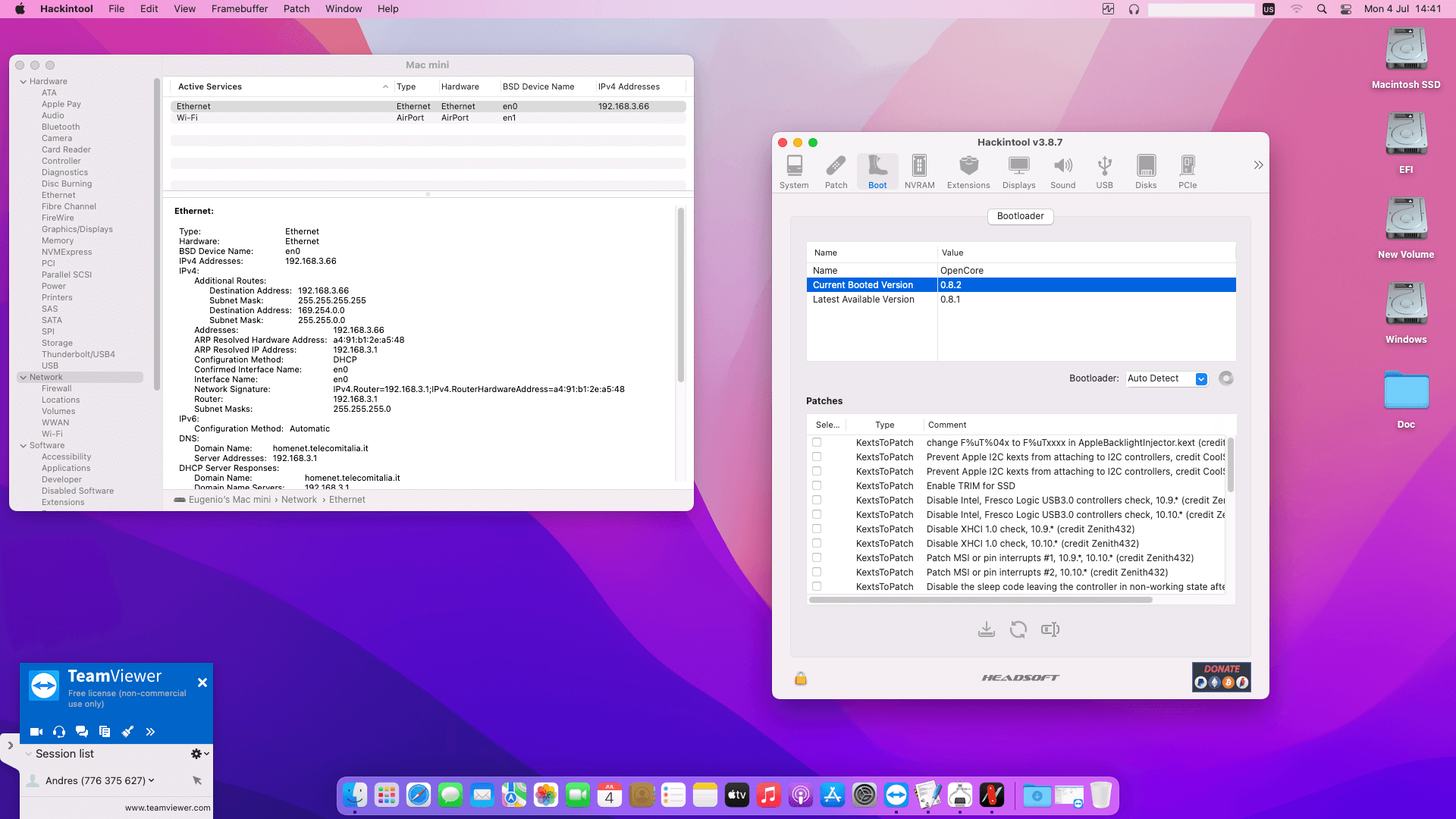The width and height of the screenshot is (1456, 819).
Task: Click Eugenio's Mac mini in breadcrumb
Action: 230,500
